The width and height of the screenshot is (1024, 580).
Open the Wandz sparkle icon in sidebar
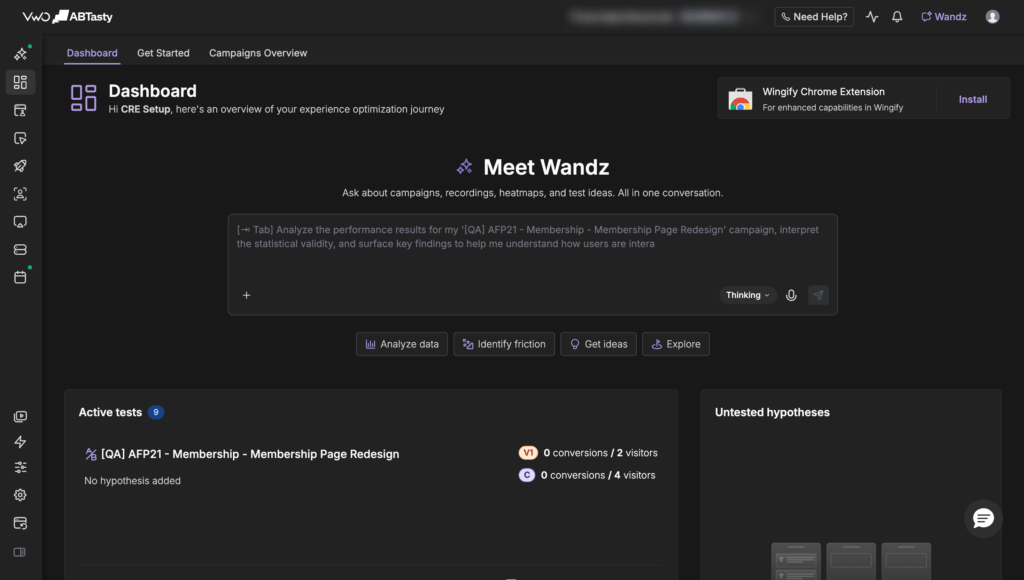pos(20,54)
